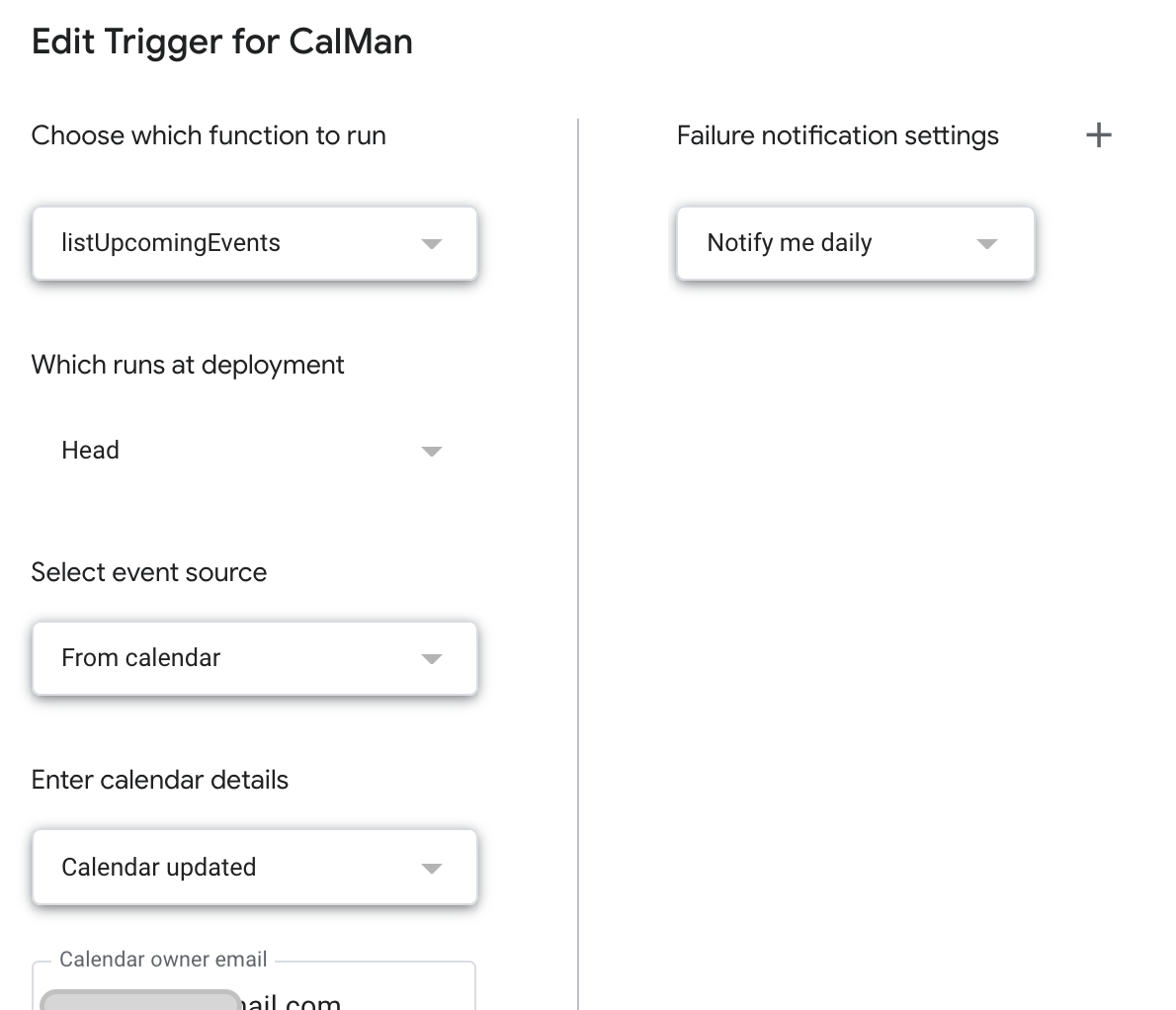The height and width of the screenshot is (1010, 1176).
Task: Click the arrow beside listUpcomingEvents
Action: (x=431, y=244)
